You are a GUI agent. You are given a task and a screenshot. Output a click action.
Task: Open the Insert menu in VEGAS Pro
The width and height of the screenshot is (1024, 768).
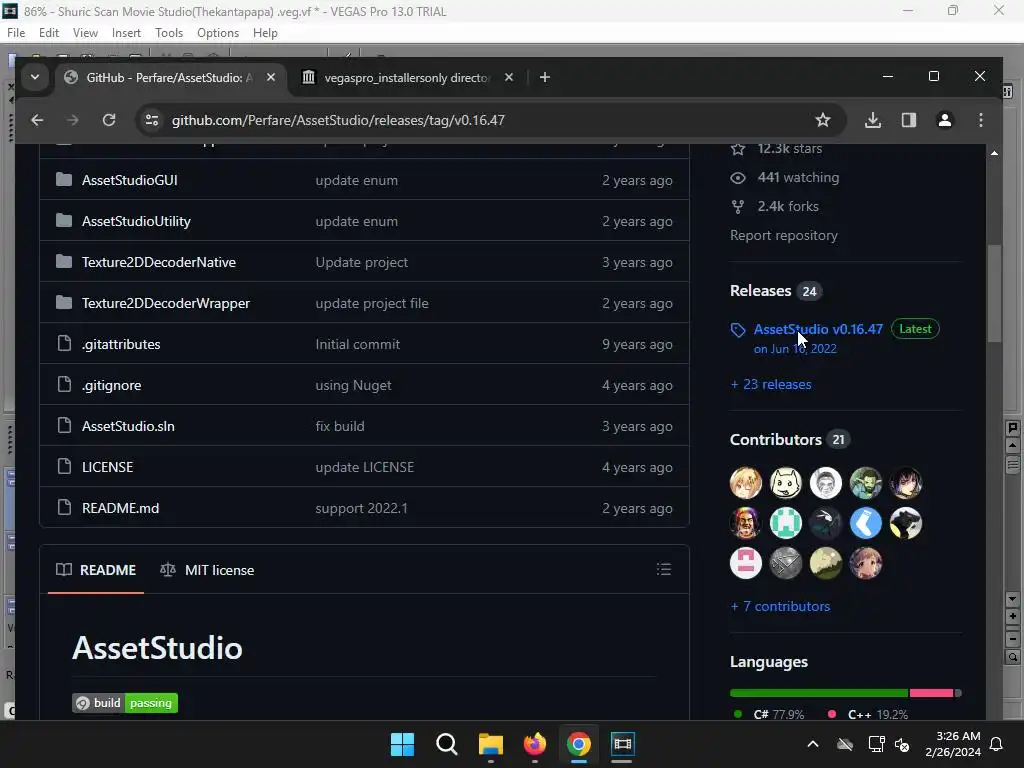pos(126,33)
